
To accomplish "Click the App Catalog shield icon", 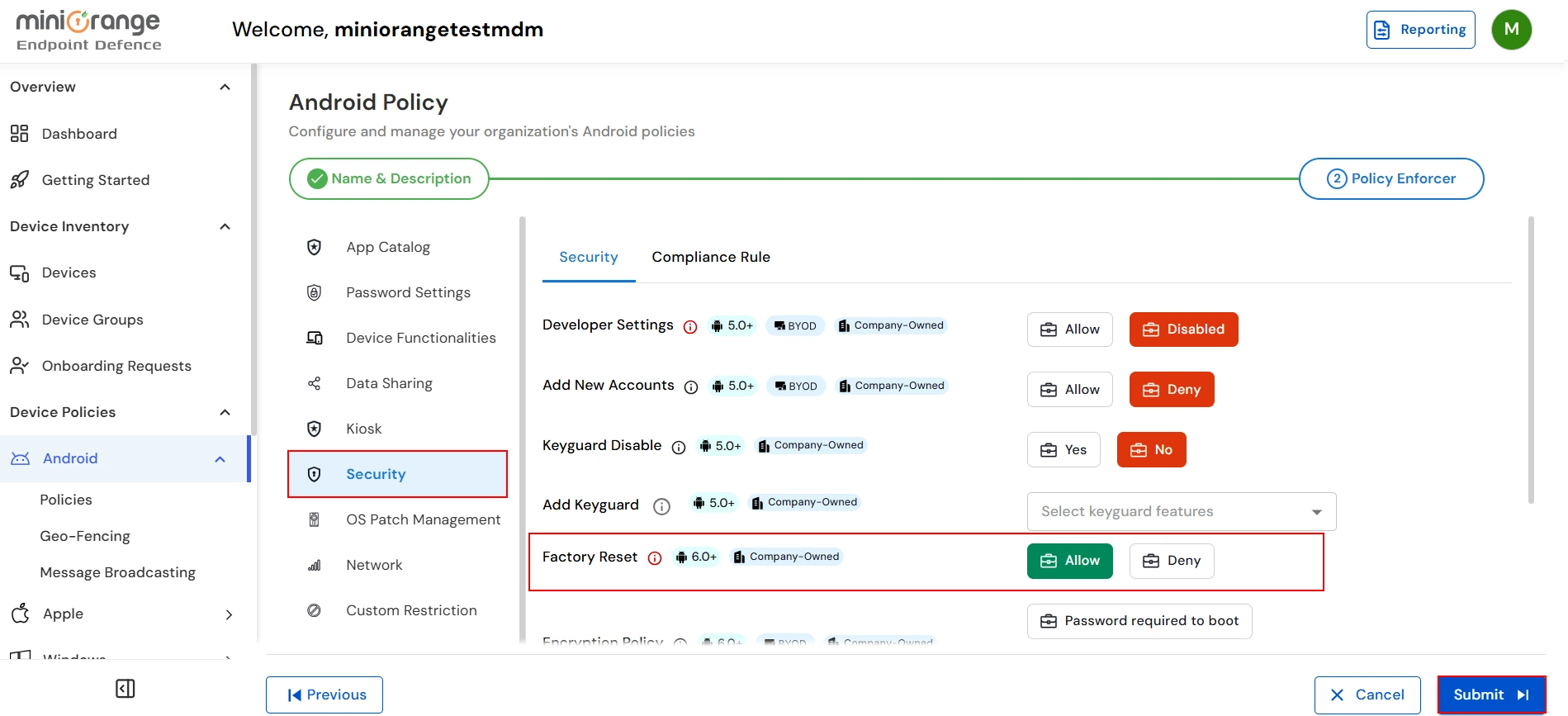I will (x=314, y=247).
